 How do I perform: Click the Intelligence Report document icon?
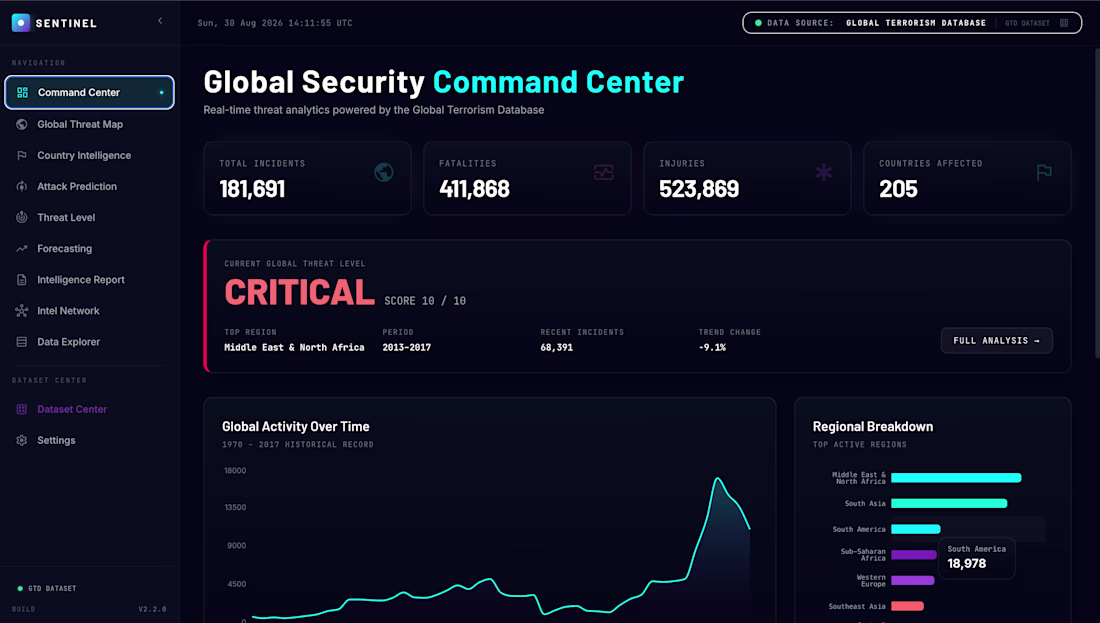[x=22, y=280]
